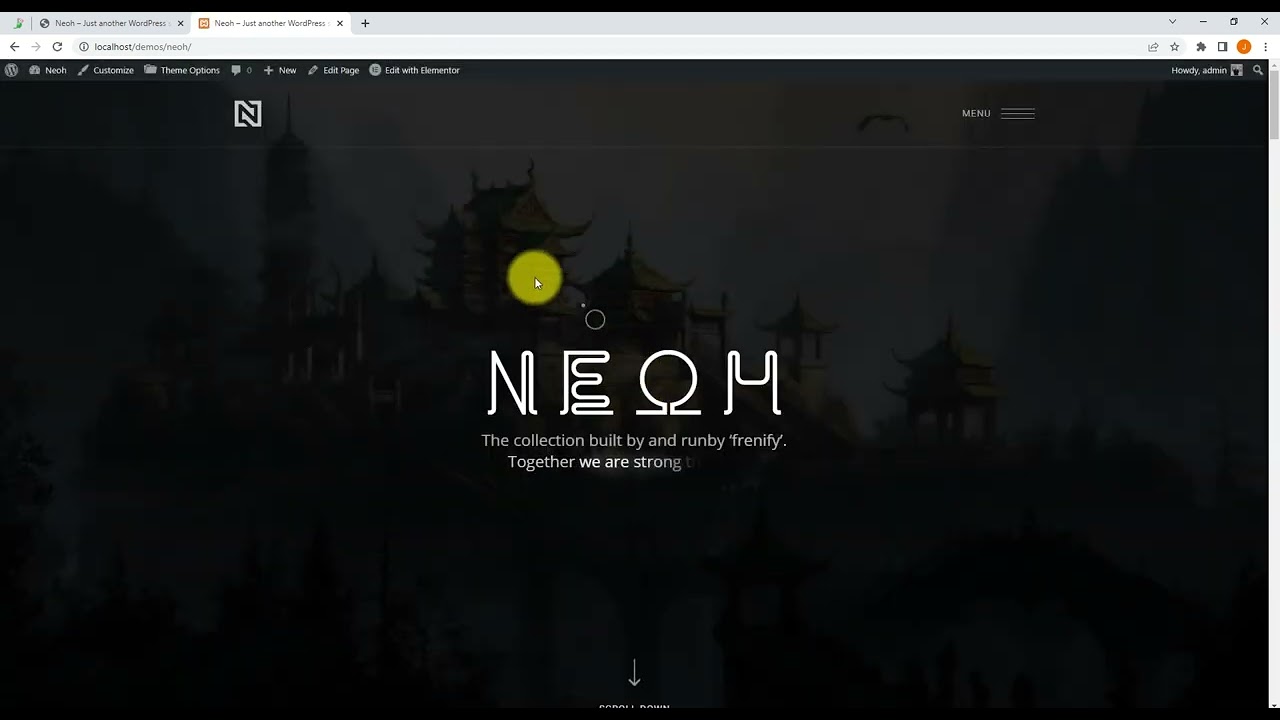Click the admin user avatar in admin bar
Screen dimensions: 1280x720
coord(1237,70)
